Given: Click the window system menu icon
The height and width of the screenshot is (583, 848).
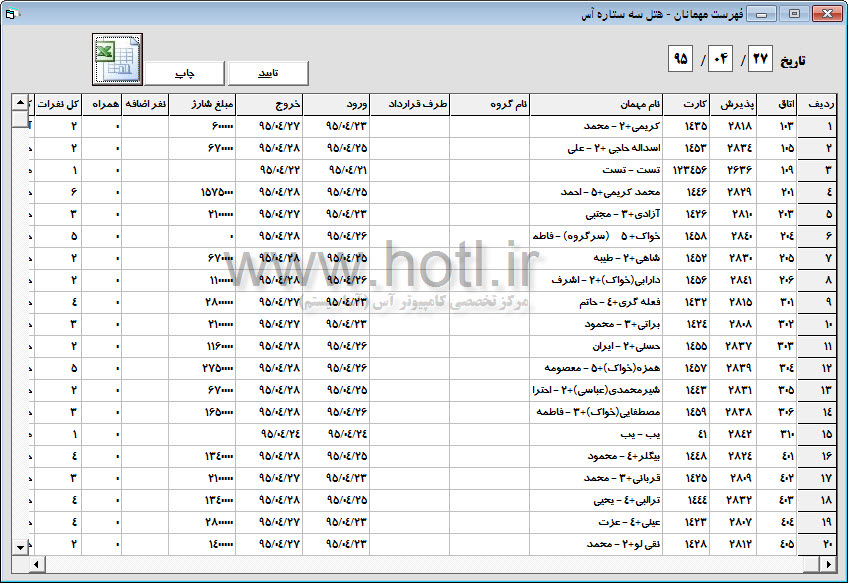Looking at the screenshot, I should 11,14.
